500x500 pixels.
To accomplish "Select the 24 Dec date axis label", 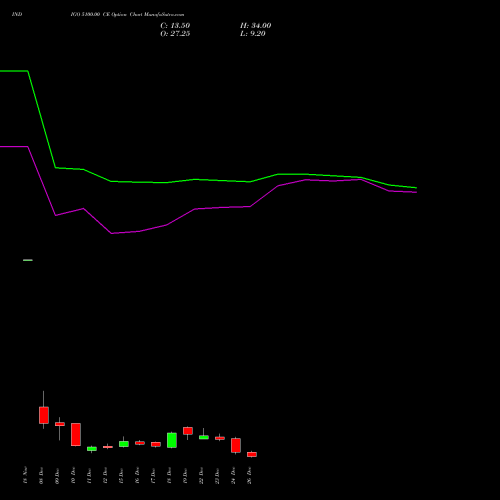I will (234, 476).
